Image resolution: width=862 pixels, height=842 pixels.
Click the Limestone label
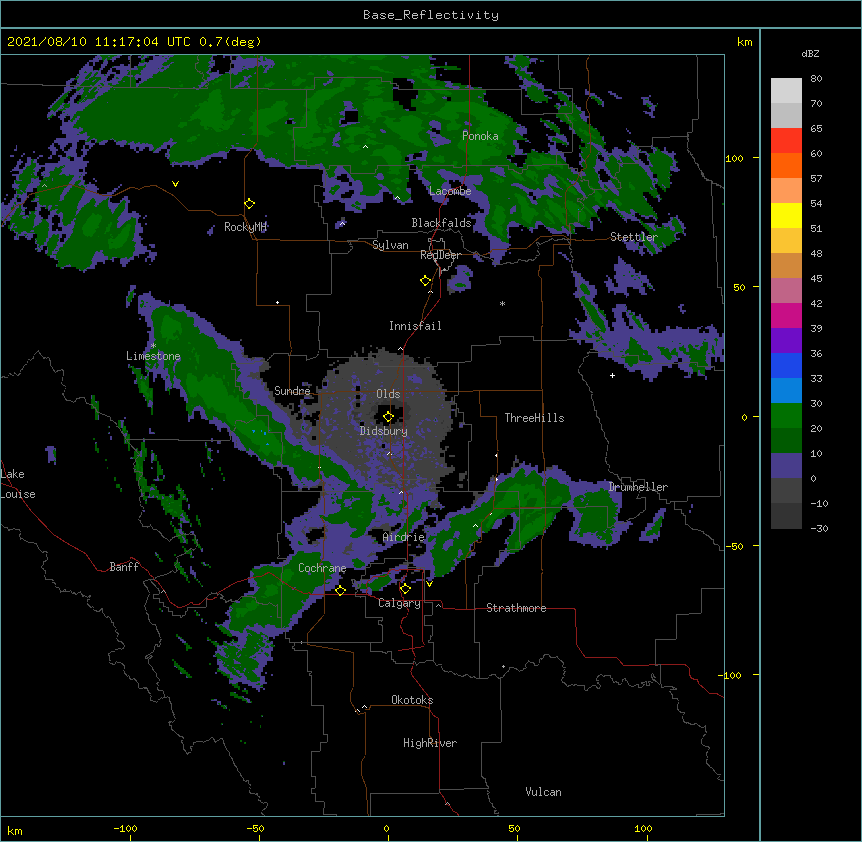[x=153, y=356]
